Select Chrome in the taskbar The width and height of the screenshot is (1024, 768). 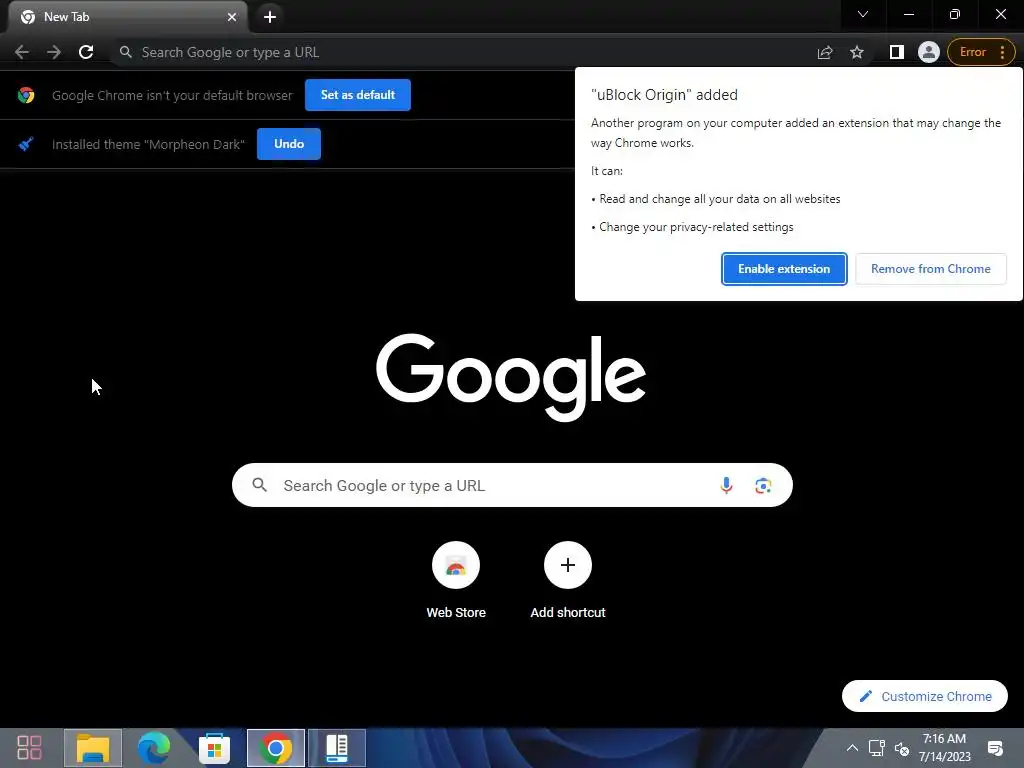pos(276,748)
